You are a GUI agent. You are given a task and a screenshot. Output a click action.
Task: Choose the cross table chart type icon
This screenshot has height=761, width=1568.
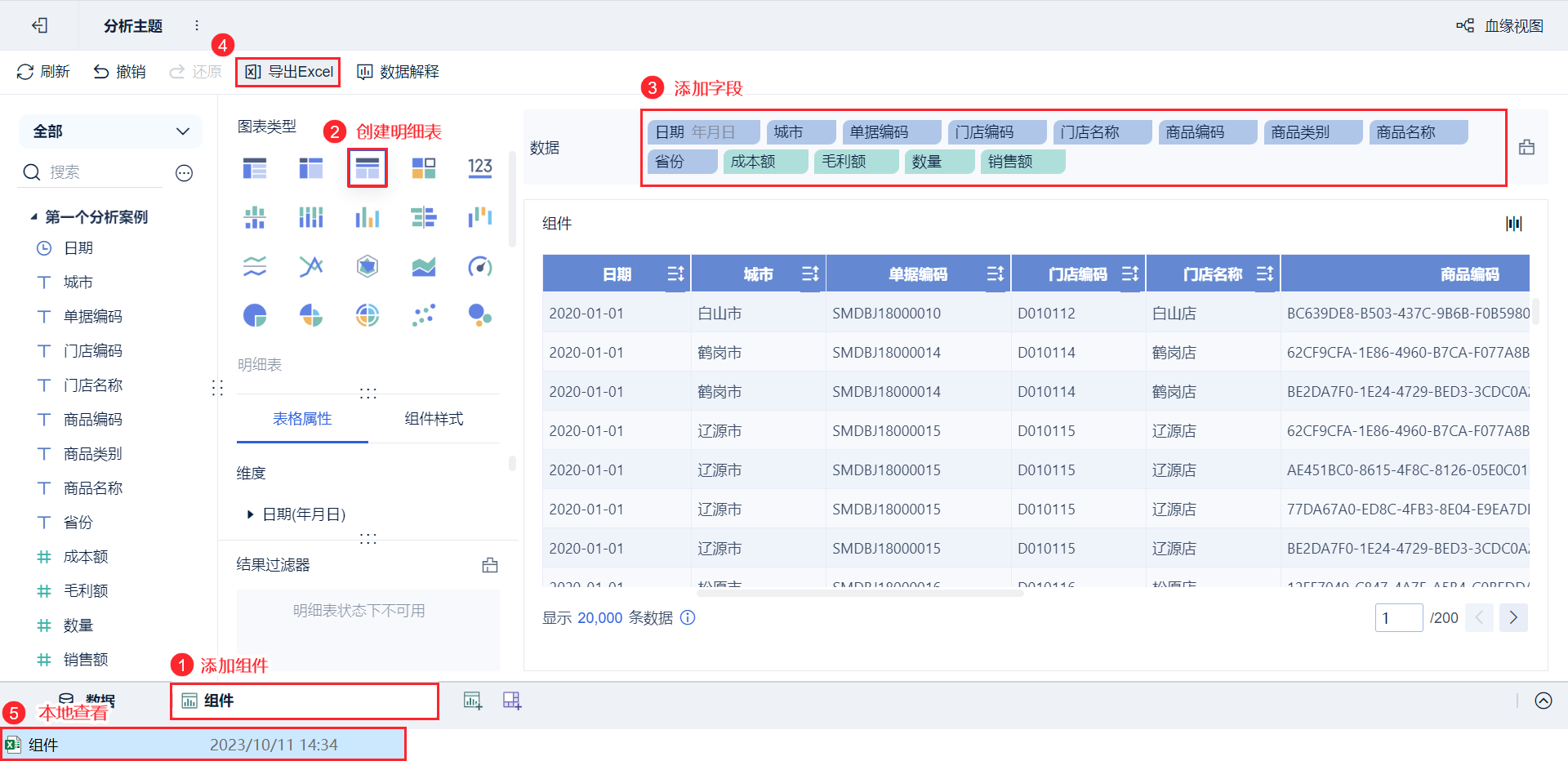point(311,168)
